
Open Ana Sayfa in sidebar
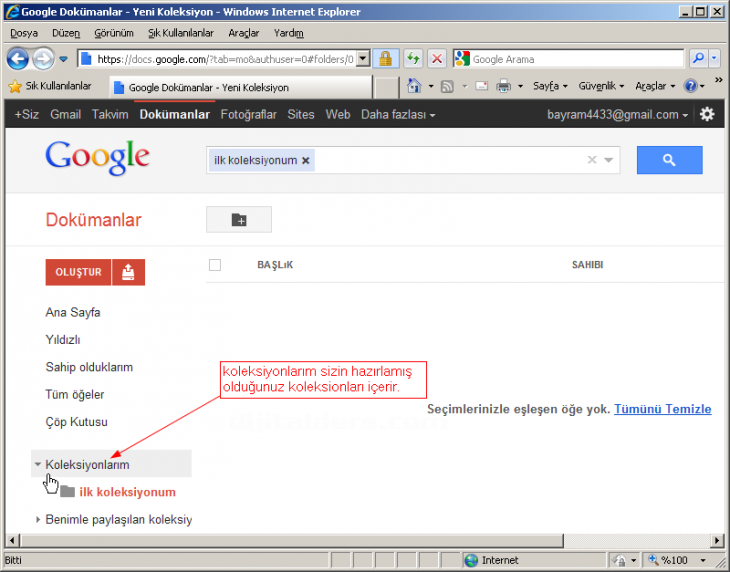pos(73,312)
